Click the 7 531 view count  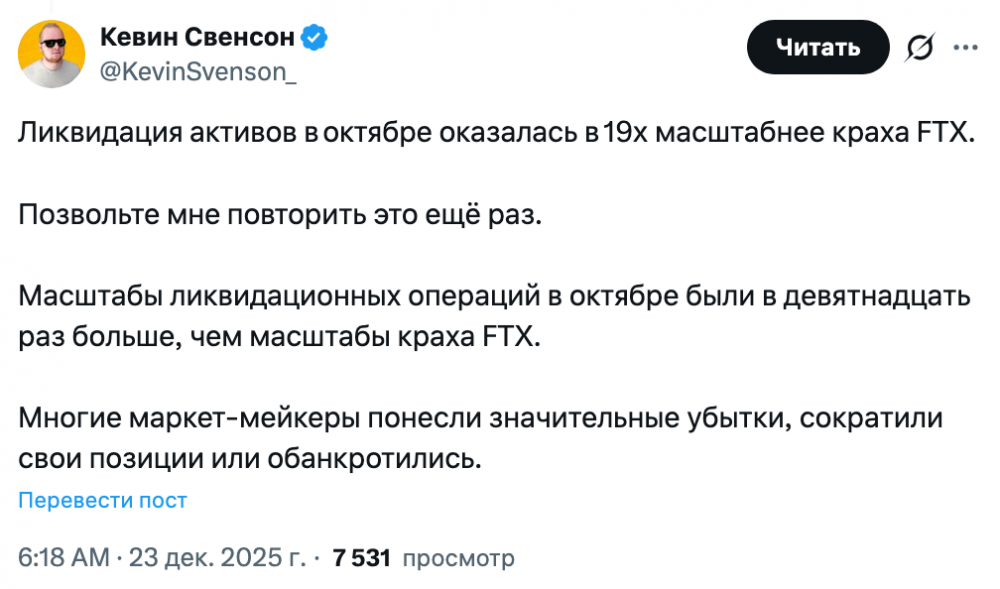[361, 557]
